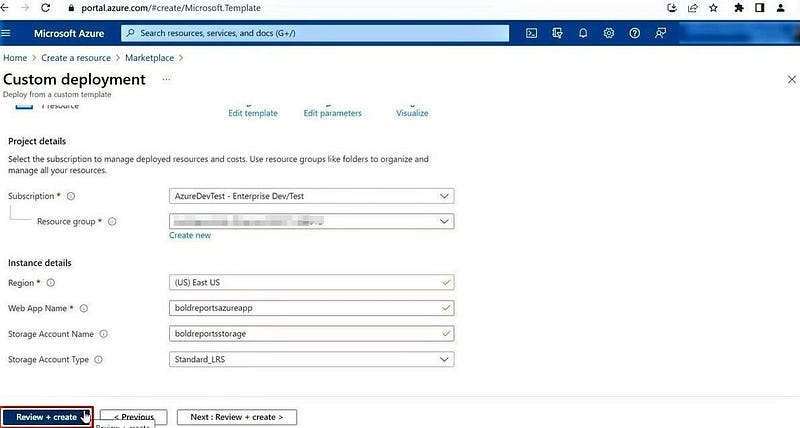Click the Instance details heading
This screenshot has height=428, width=800.
coord(40,263)
